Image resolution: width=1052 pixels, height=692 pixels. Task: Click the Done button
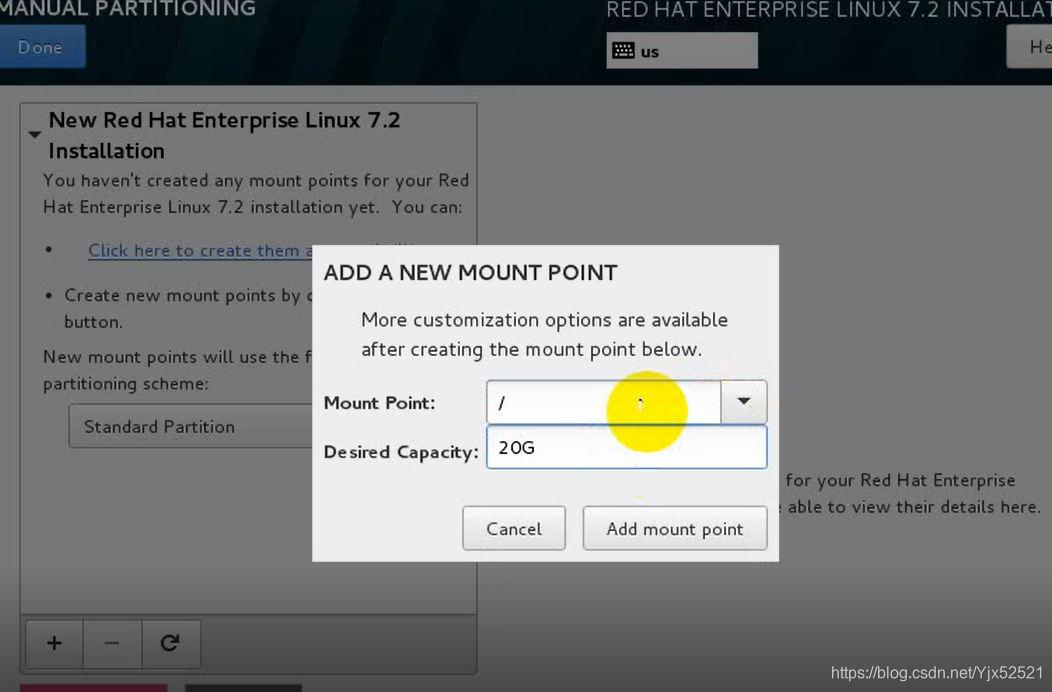pyautogui.click(x=42, y=47)
